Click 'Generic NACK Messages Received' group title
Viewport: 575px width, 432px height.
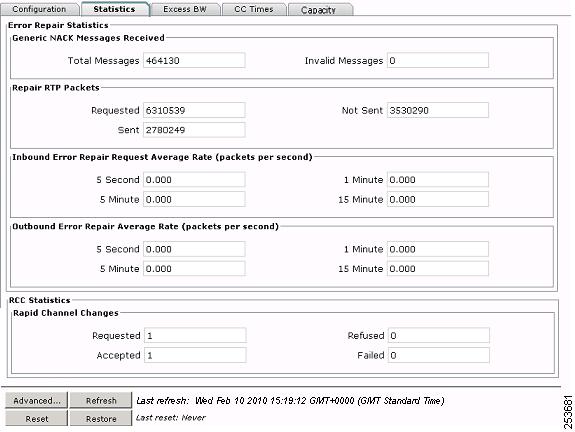click(88, 38)
